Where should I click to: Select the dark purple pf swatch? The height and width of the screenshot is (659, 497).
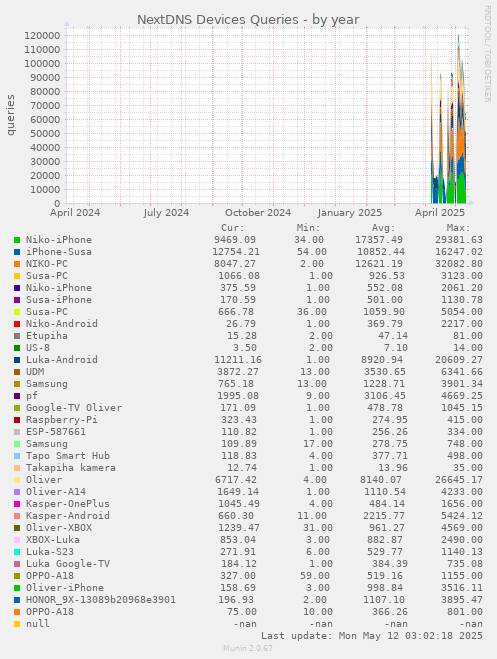point(17,396)
